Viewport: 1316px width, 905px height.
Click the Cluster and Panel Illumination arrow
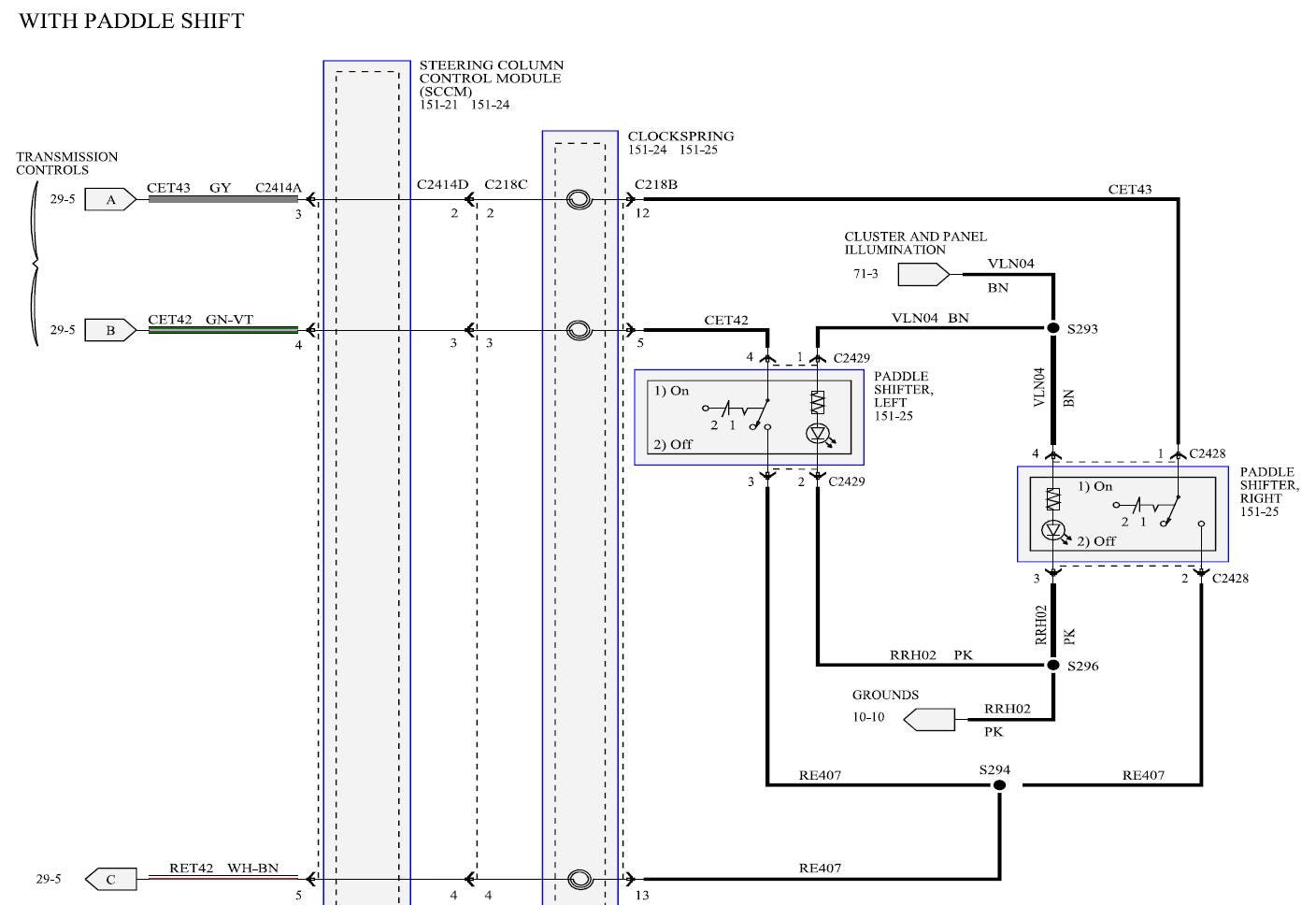point(923,274)
